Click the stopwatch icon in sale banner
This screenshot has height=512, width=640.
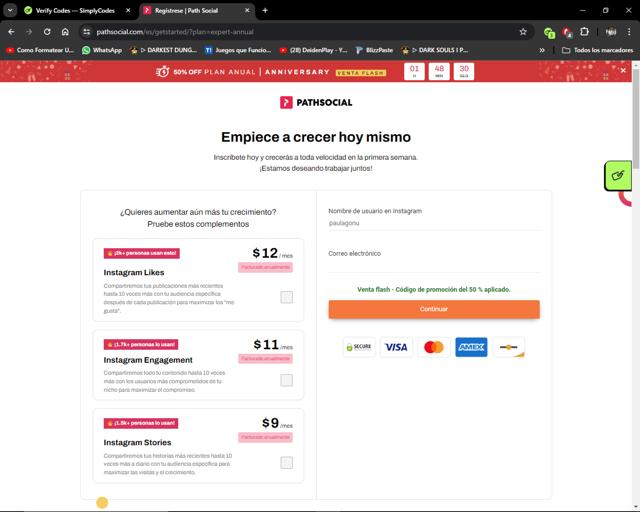point(162,71)
